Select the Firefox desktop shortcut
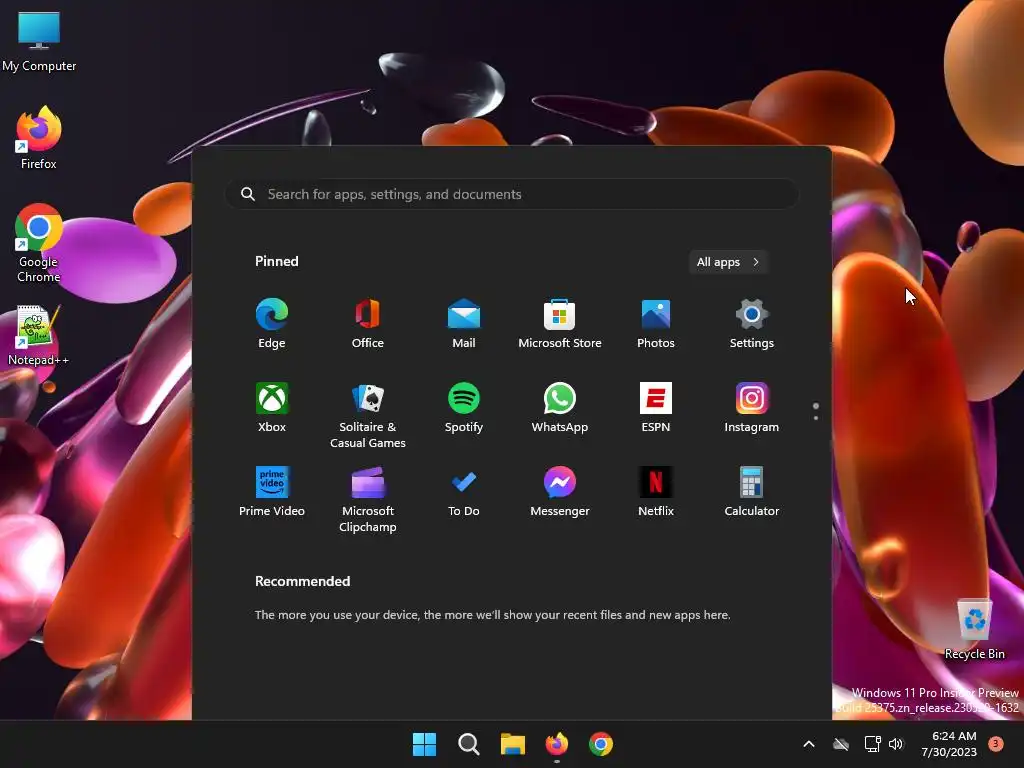The height and width of the screenshot is (768, 1024). 39,138
